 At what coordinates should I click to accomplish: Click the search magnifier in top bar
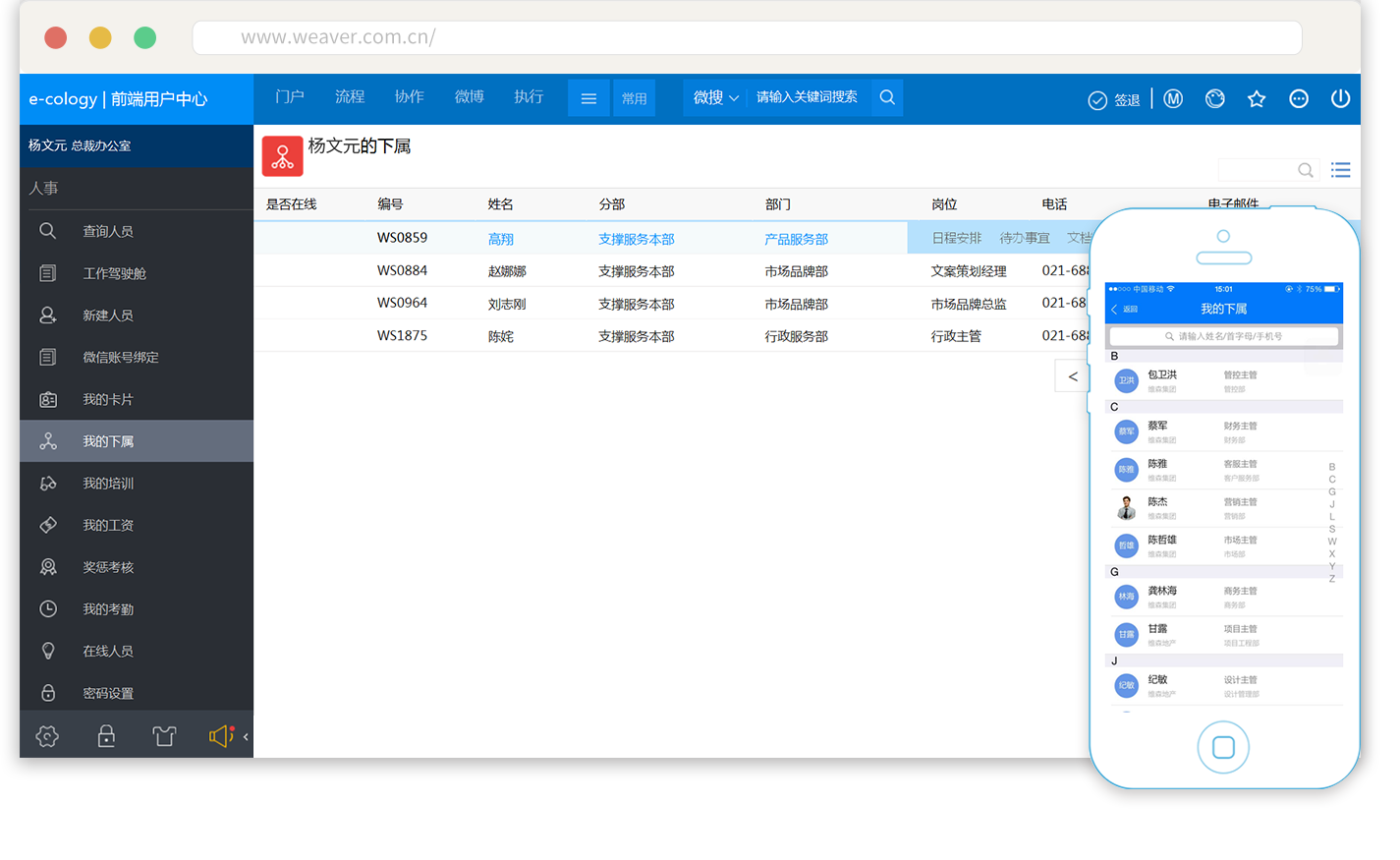point(887,97)
